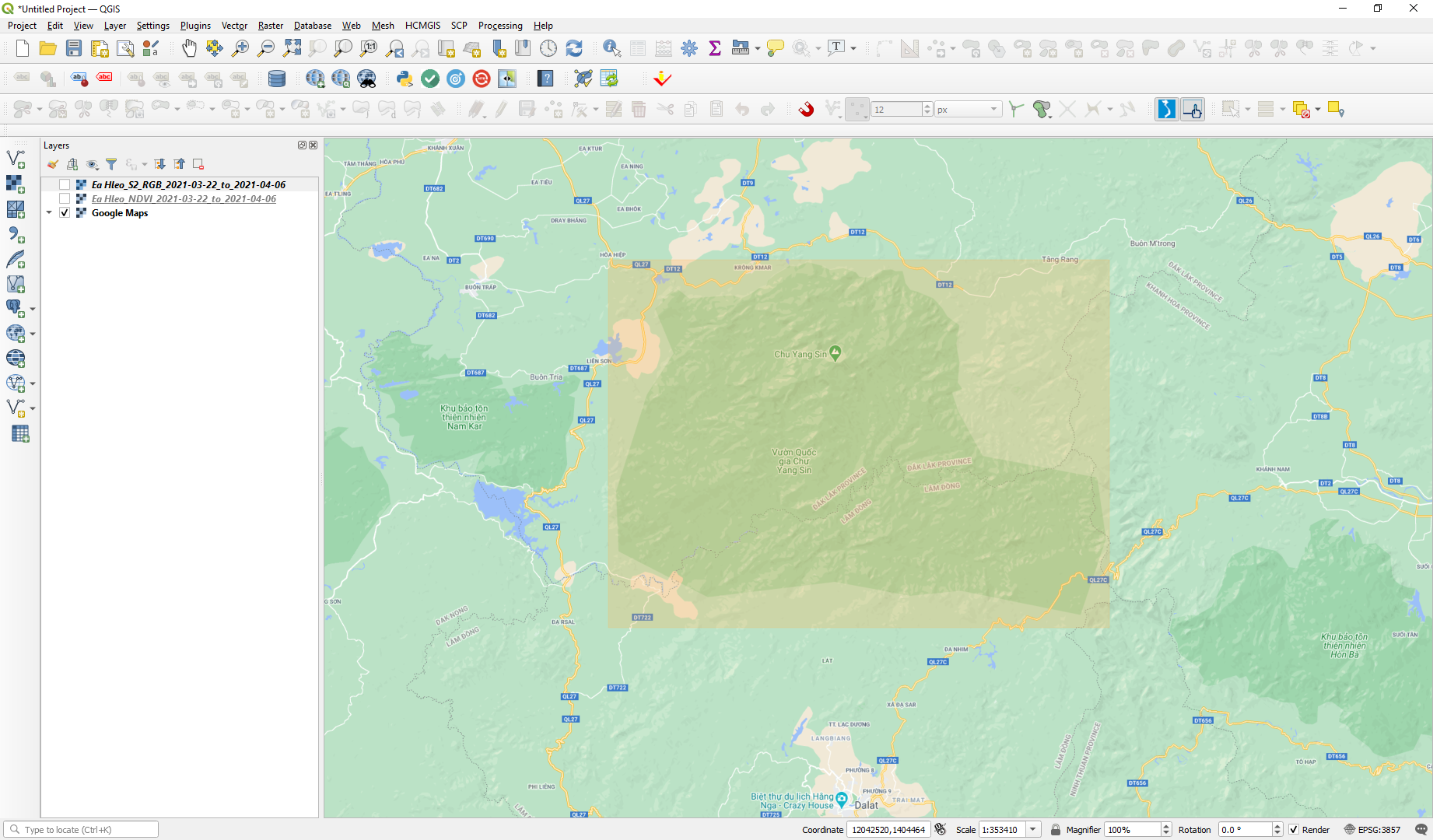Remove the selected layer from the Layers panel
Image resolution: width=1433 pixels, height=840 pixels.
198,164
